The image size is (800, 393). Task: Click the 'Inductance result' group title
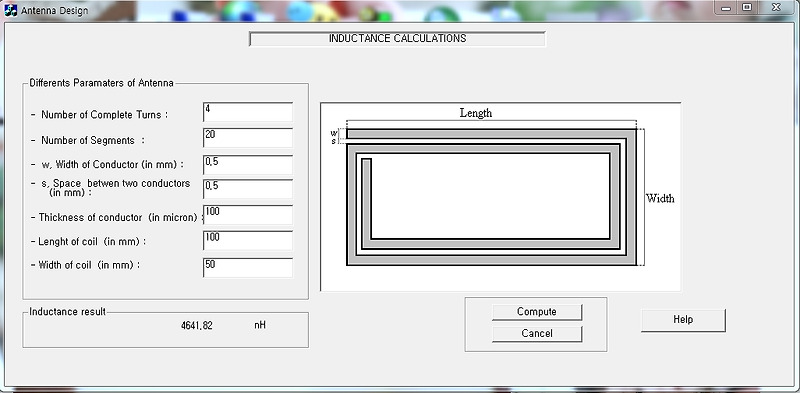[x=67, y=311]
